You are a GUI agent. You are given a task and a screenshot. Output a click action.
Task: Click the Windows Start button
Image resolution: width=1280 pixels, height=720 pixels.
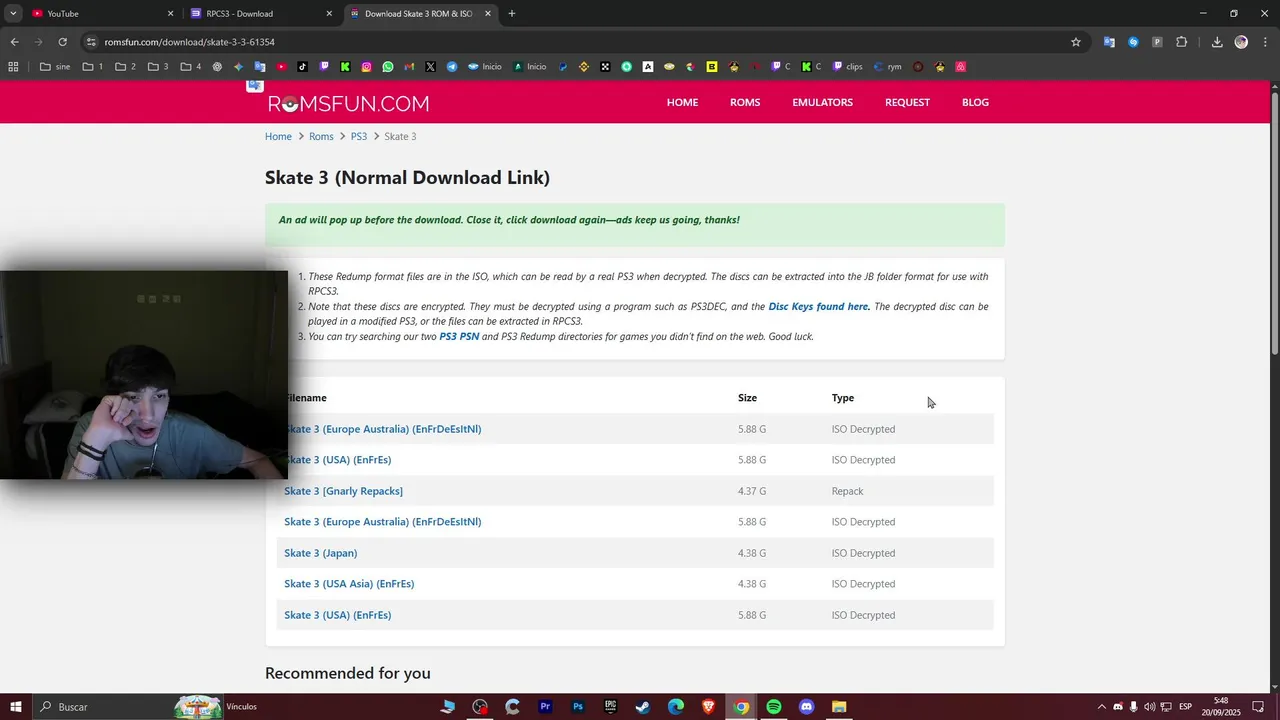point(16,707)
